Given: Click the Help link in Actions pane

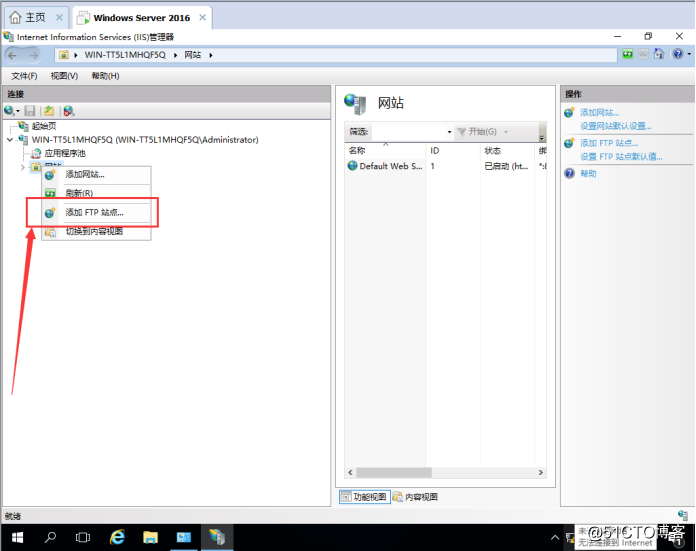Looking at the screenshot, I should [x=588, y=174].
